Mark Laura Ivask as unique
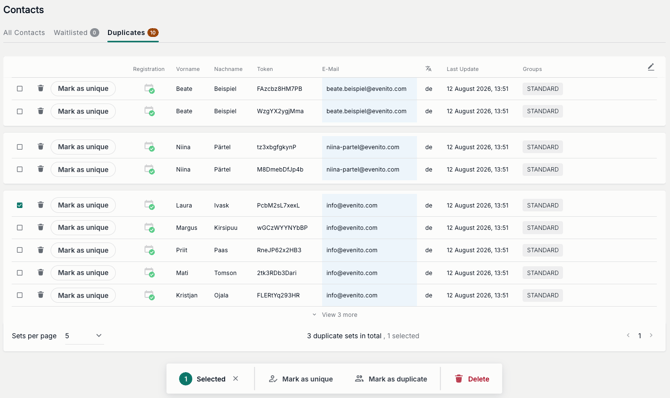Viewport: 670px width, 398px height. (x=83, y=205)
